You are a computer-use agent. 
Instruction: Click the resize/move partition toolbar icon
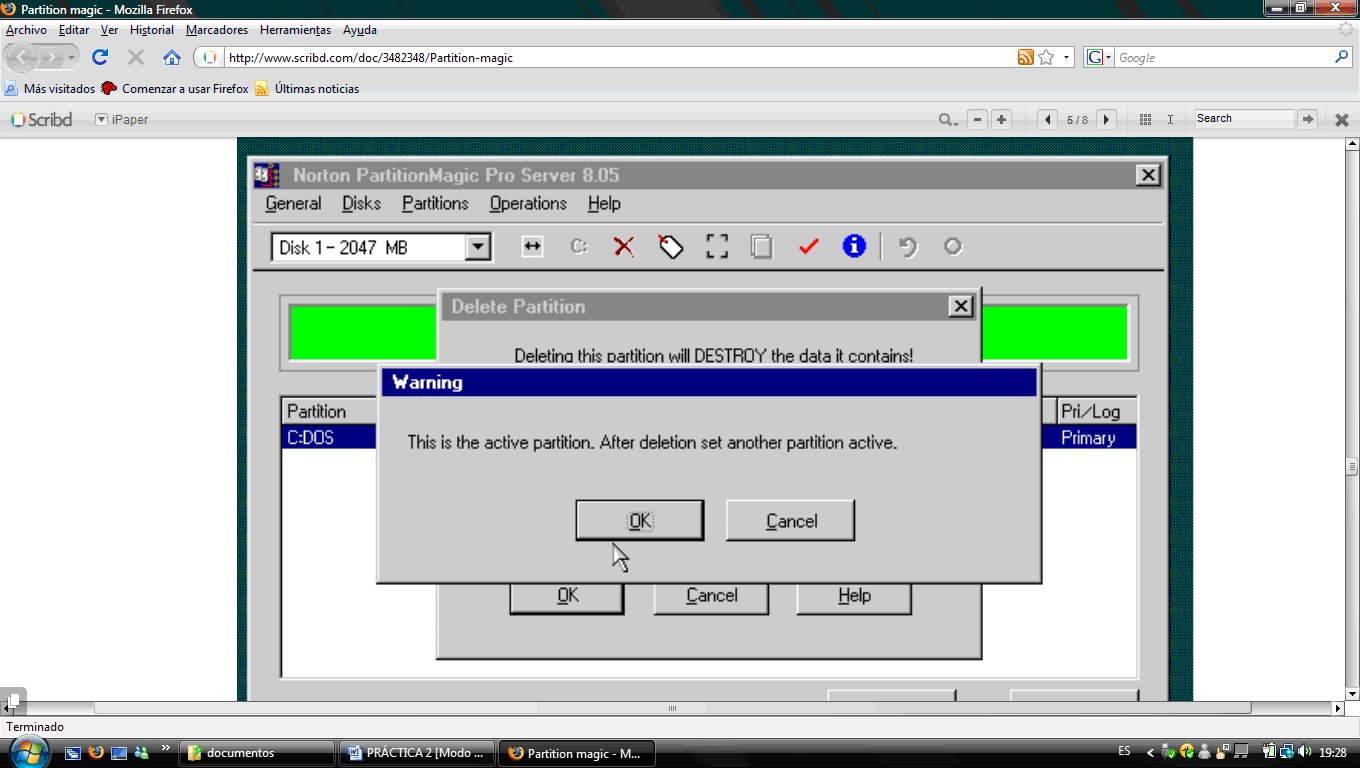pos(532,247)
